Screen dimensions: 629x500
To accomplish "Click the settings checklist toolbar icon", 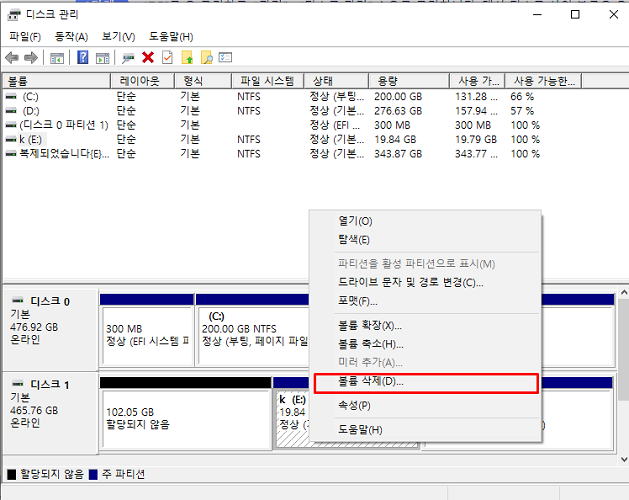I will tap(225, 57).
